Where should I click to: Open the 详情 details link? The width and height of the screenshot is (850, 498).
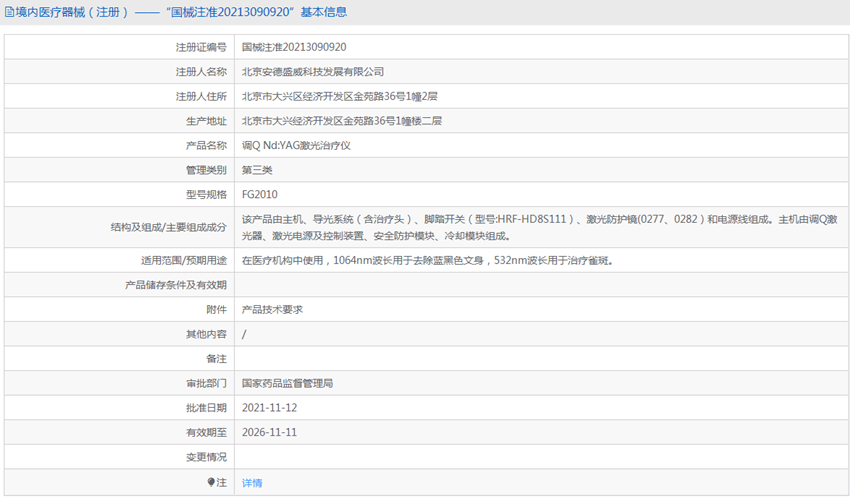[x=252, y=483]
